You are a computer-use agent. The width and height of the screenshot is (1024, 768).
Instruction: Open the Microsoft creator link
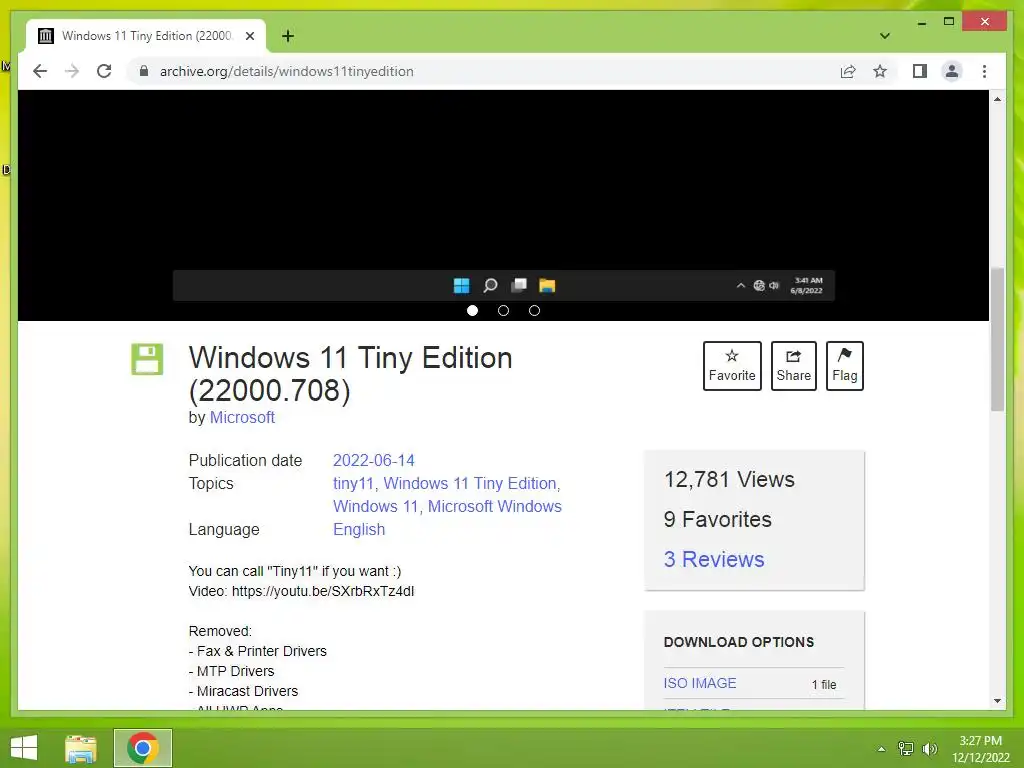click(242, 417)
